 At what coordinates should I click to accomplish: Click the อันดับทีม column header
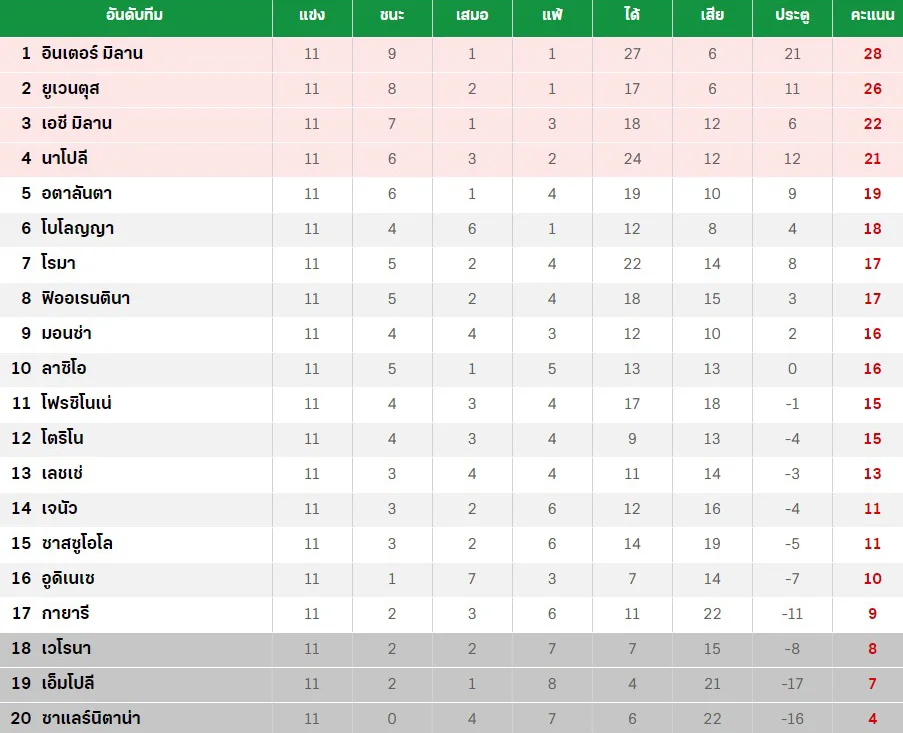[134, 15]
